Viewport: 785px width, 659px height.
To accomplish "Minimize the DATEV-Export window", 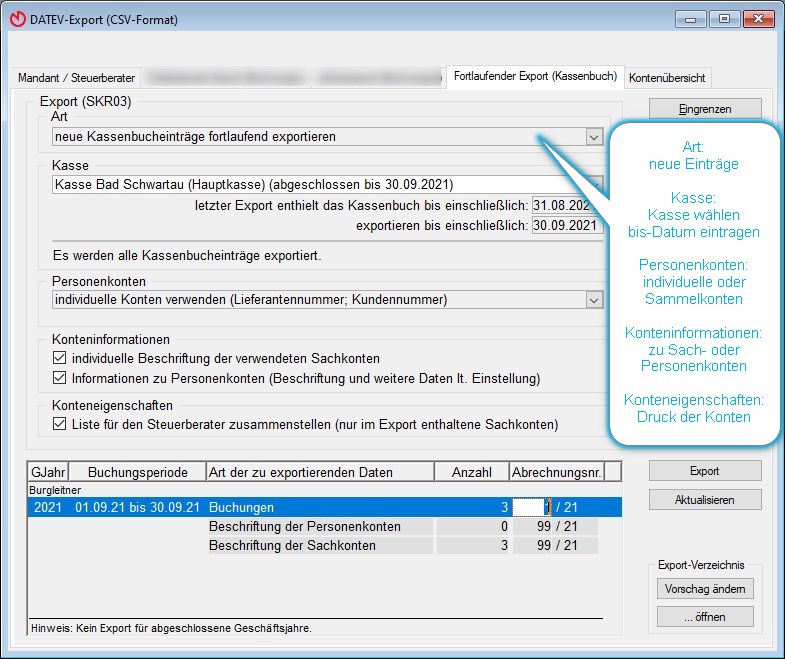I will click(x=690, y=20).
